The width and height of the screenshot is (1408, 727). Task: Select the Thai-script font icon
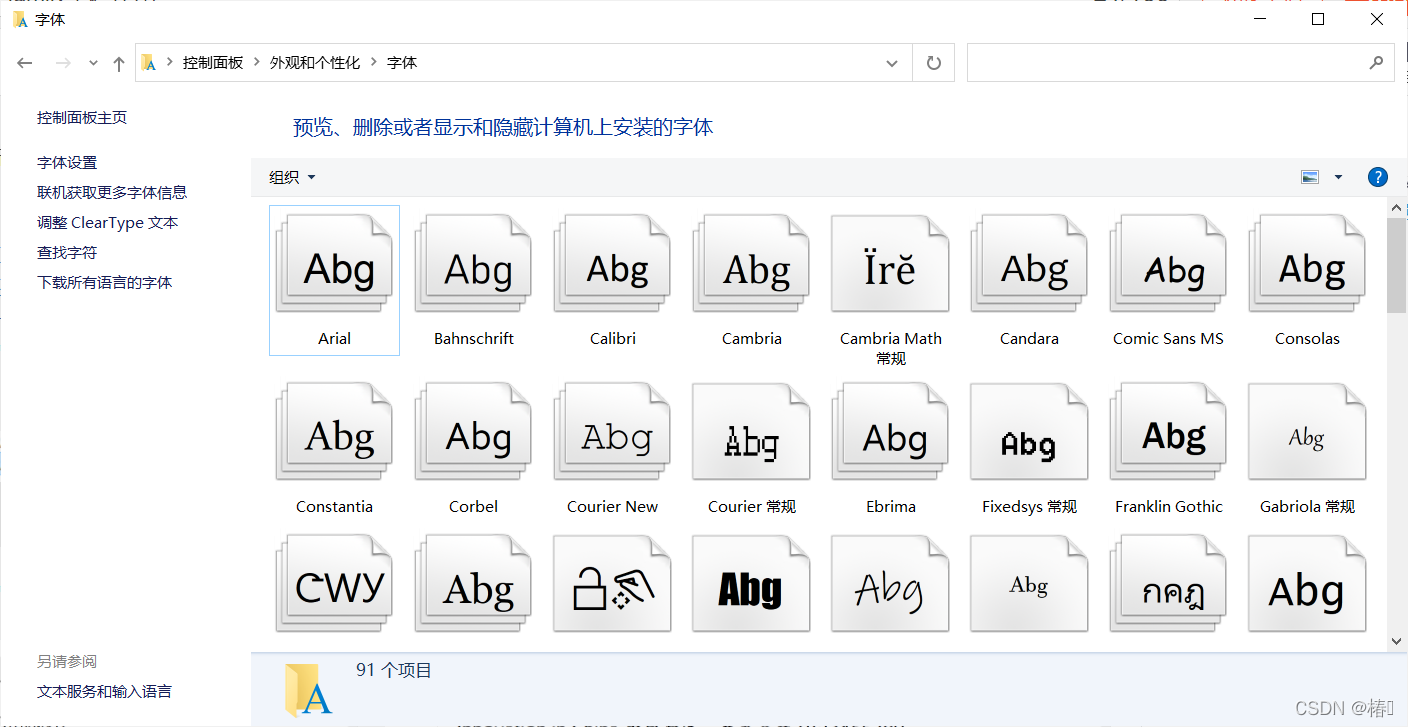click(x=1168, y=584)
